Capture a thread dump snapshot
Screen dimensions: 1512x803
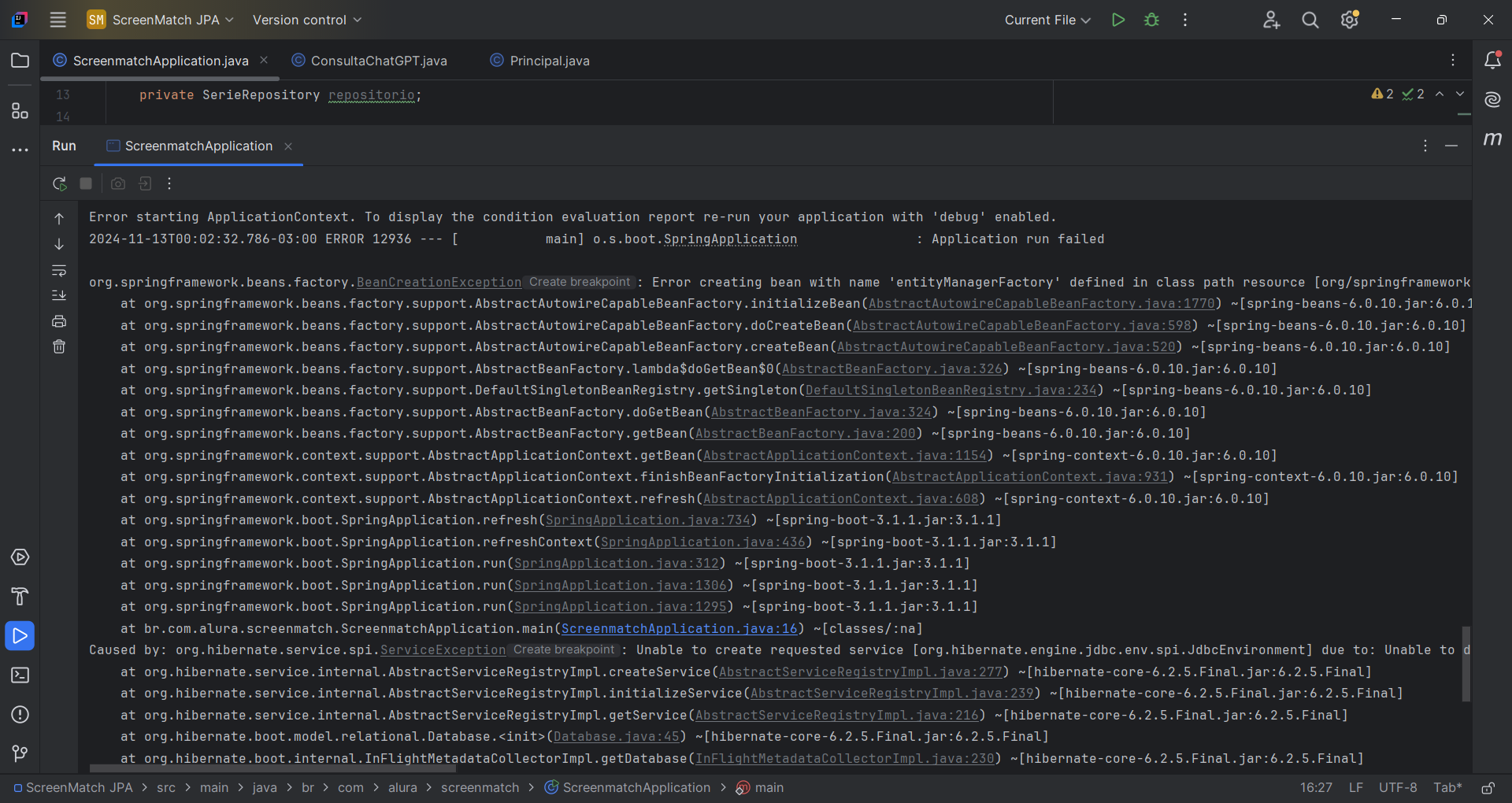[x=118, y=183]
